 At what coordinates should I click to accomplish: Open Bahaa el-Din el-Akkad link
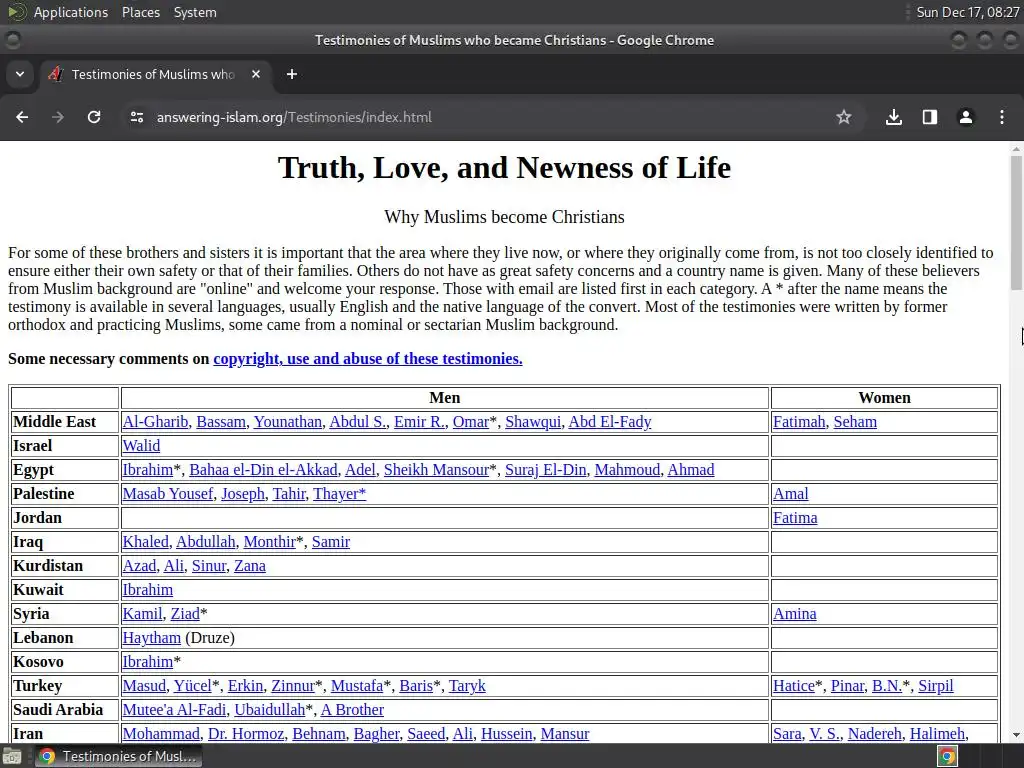point(263,470)
